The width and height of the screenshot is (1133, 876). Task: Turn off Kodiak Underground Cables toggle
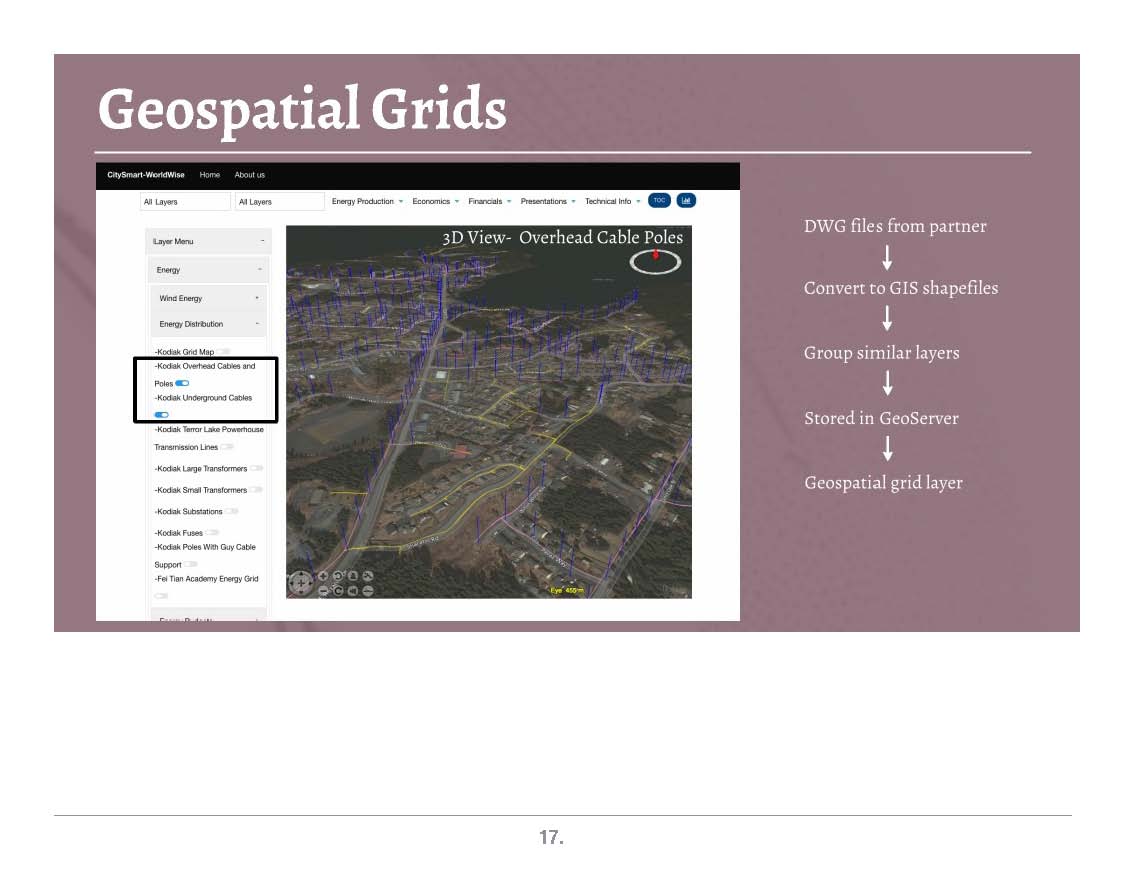[161, 414]
